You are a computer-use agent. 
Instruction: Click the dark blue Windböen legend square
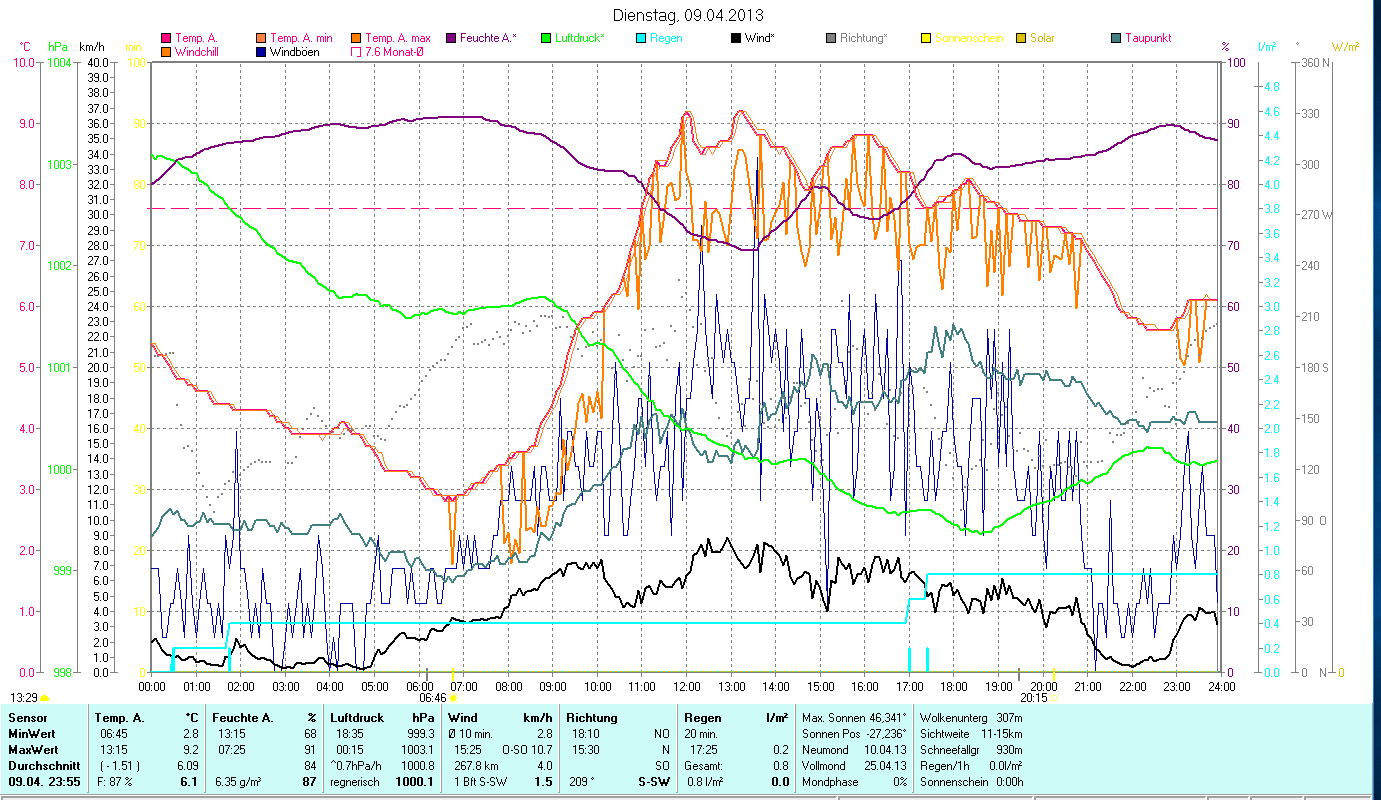[x=260, y=52]
